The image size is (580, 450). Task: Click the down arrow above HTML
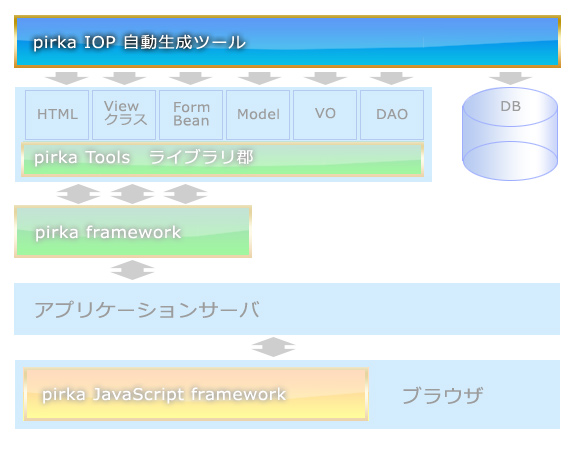pyautogui.click(x=66, y=78)
